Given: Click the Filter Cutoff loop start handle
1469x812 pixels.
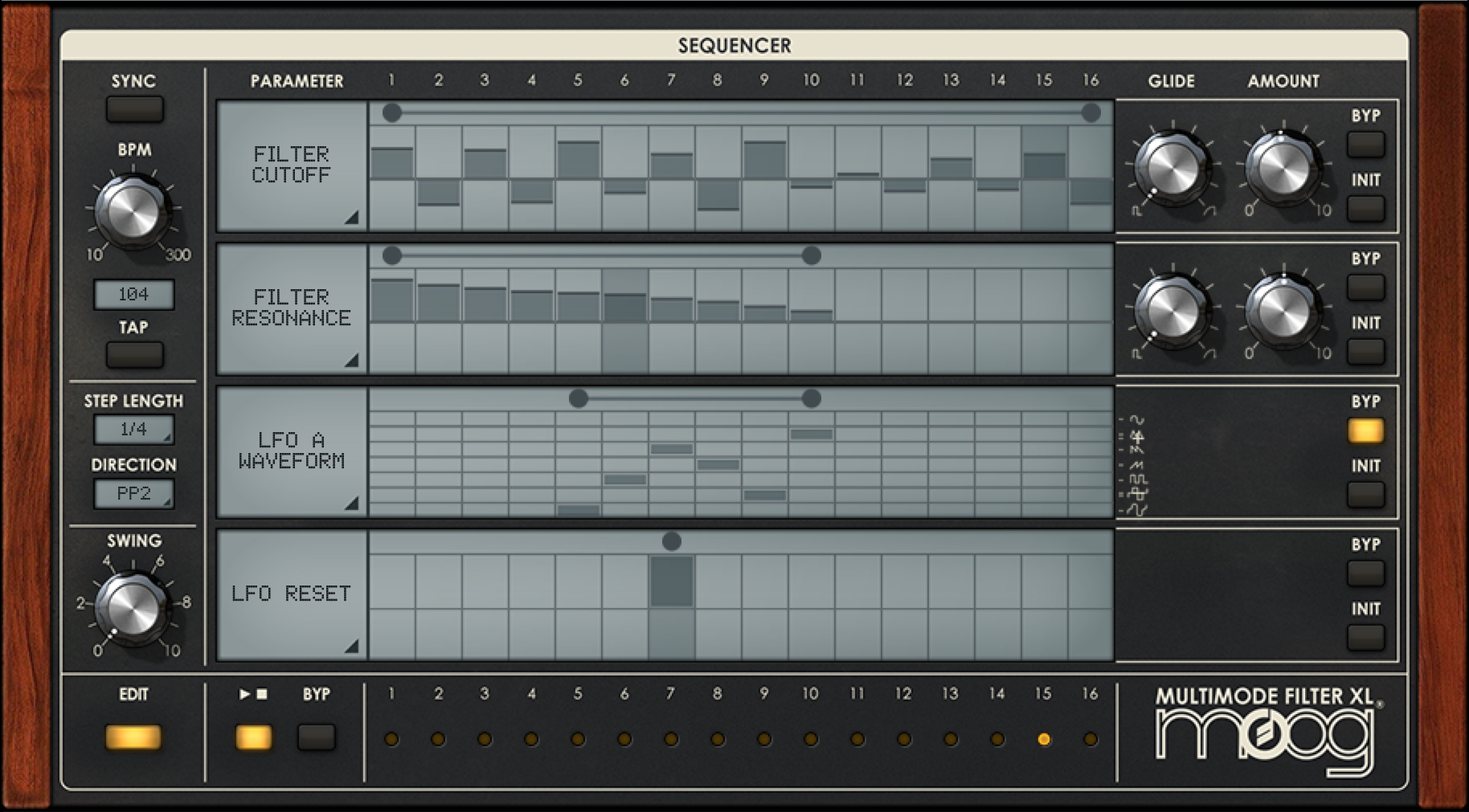Looking at the screenshot, I should [392, 113].
